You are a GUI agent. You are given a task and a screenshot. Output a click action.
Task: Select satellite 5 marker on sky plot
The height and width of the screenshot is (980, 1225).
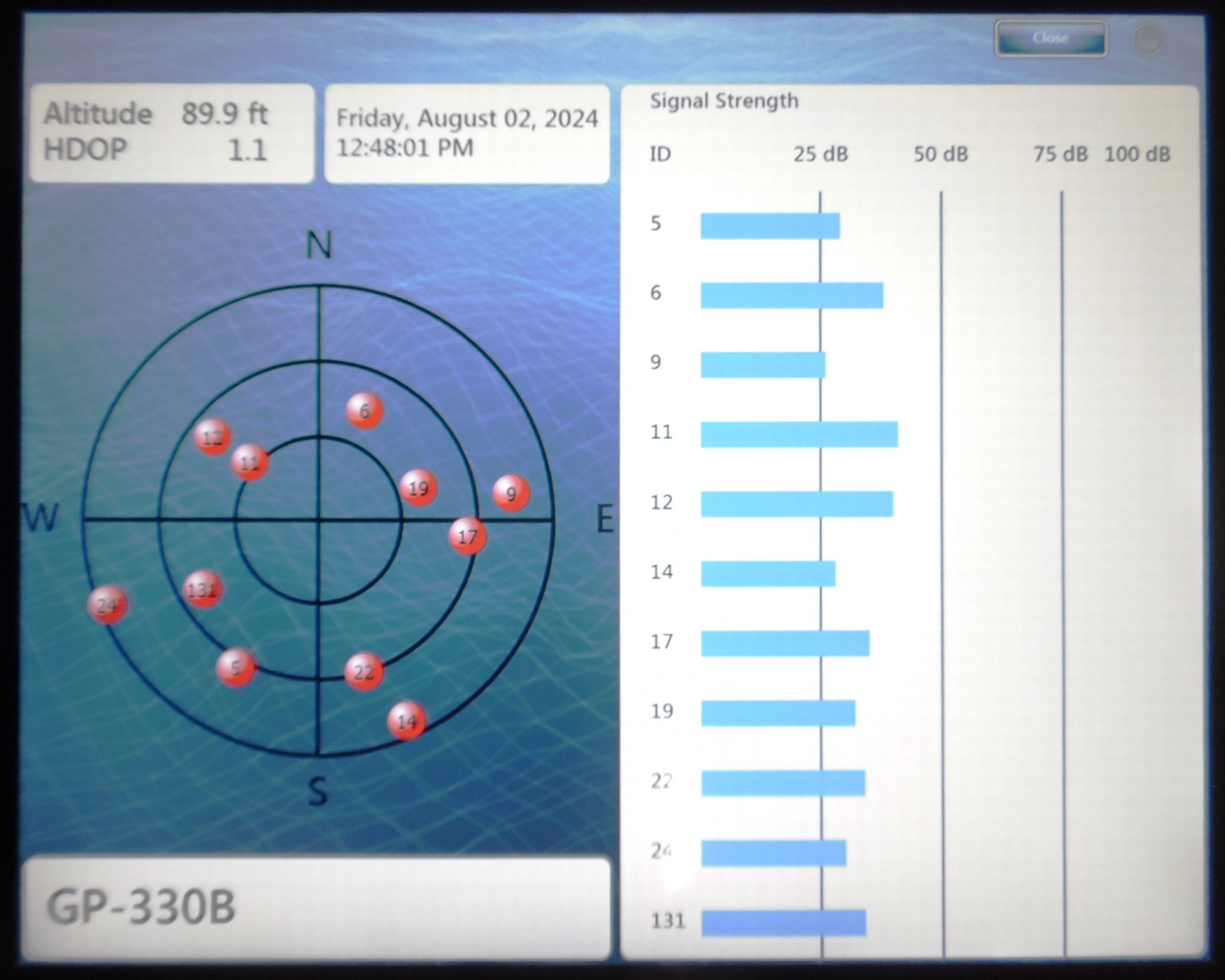coord(236,667)
